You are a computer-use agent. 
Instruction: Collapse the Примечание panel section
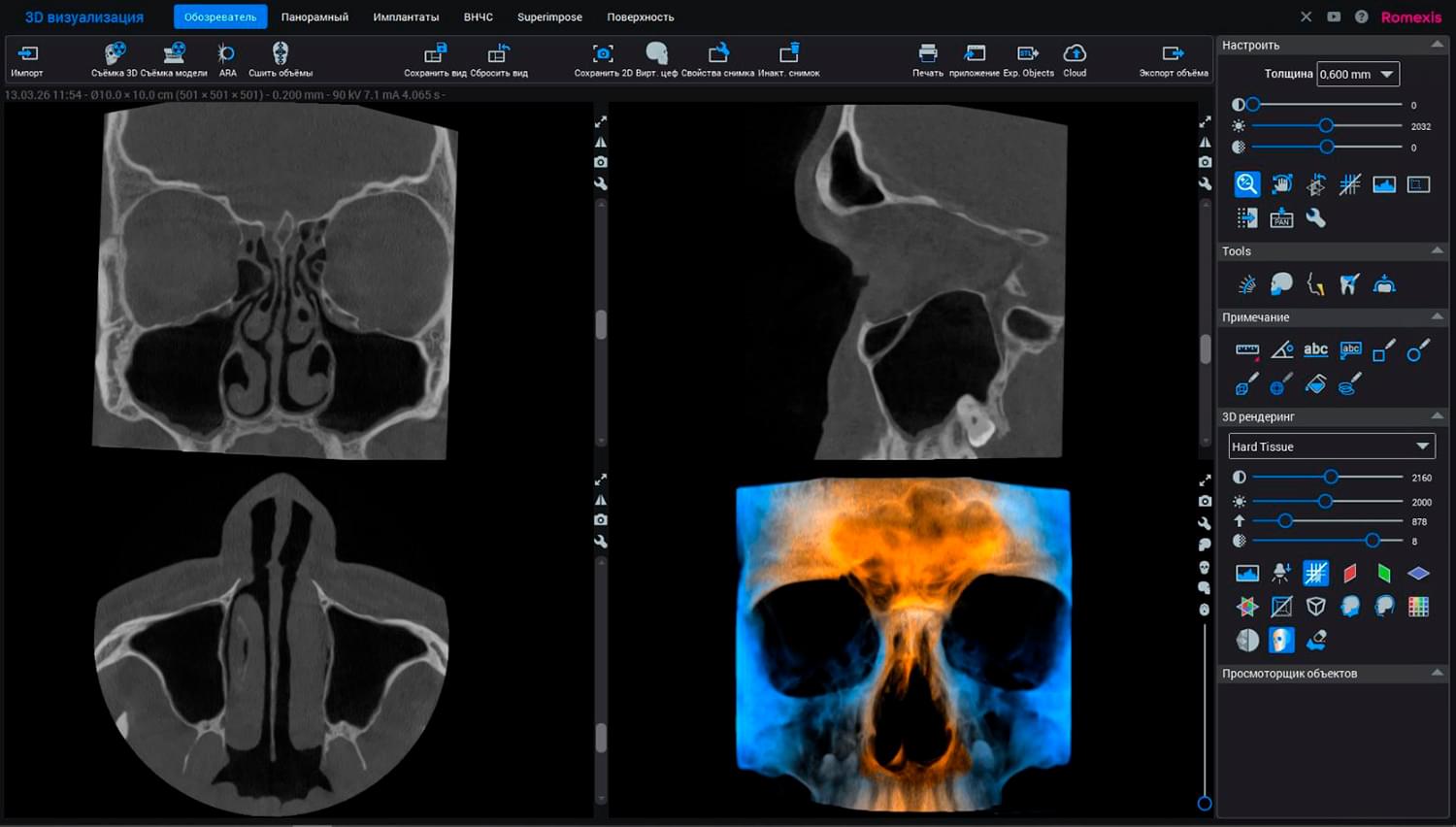pyautogui.click(x=1437, y=317)
